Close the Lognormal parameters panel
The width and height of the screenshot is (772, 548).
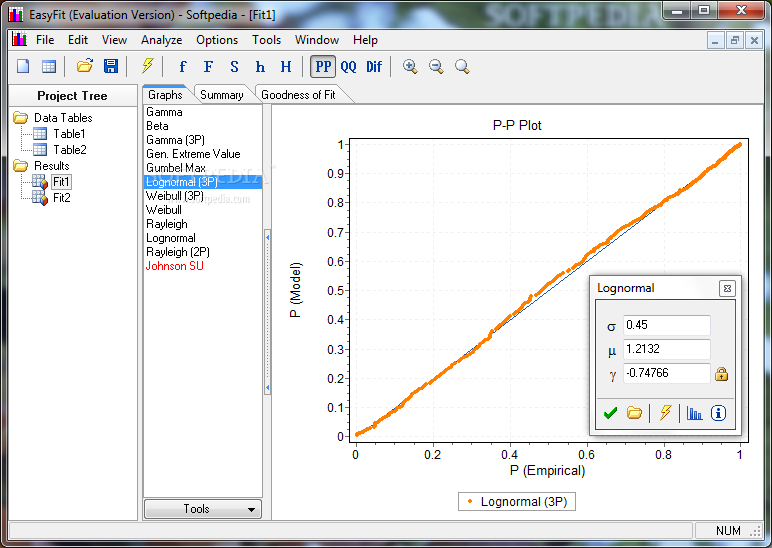(x=727, y=289)
